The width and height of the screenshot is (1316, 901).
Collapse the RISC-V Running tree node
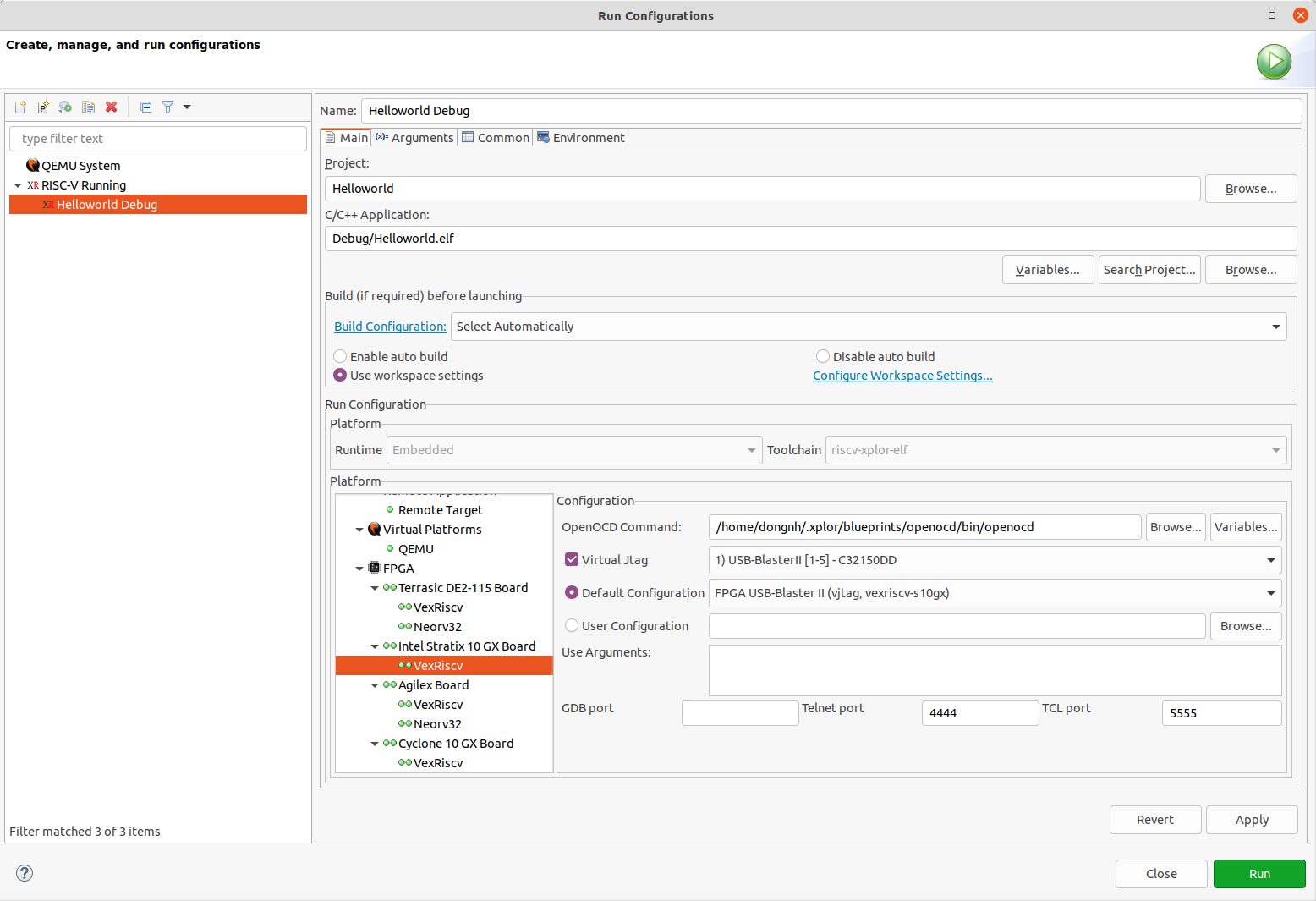click(18, 185)
